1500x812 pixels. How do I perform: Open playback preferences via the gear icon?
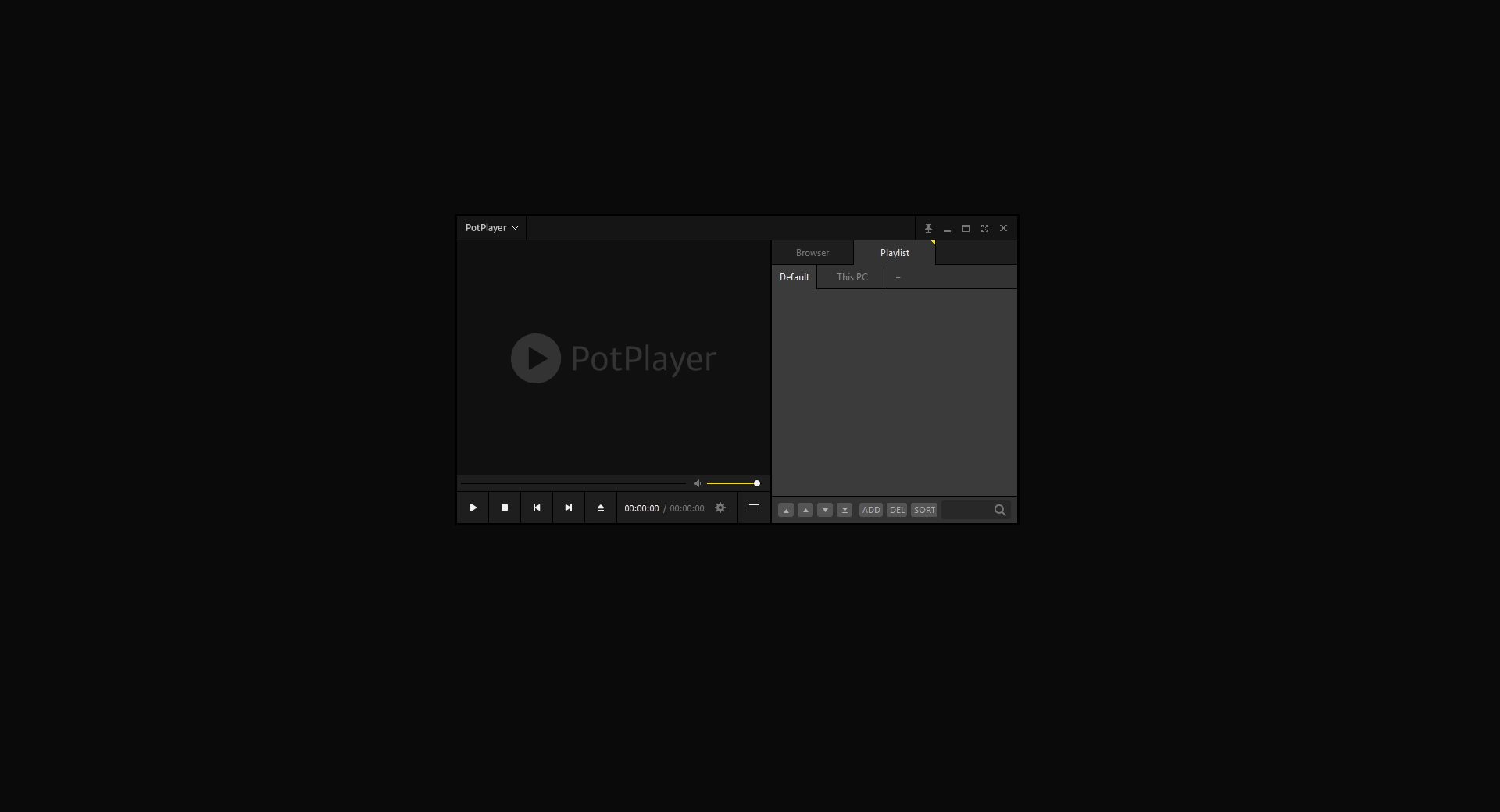720,507
